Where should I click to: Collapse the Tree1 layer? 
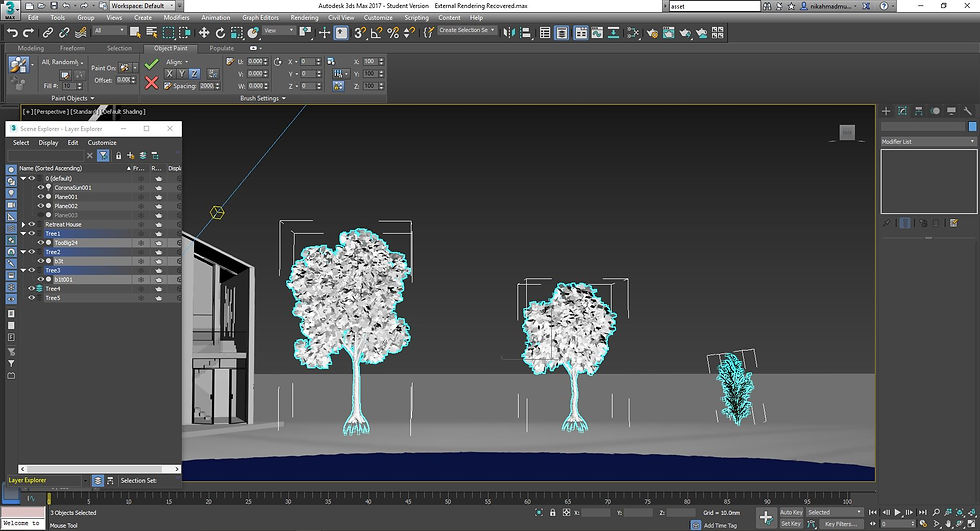click(24, 234)
